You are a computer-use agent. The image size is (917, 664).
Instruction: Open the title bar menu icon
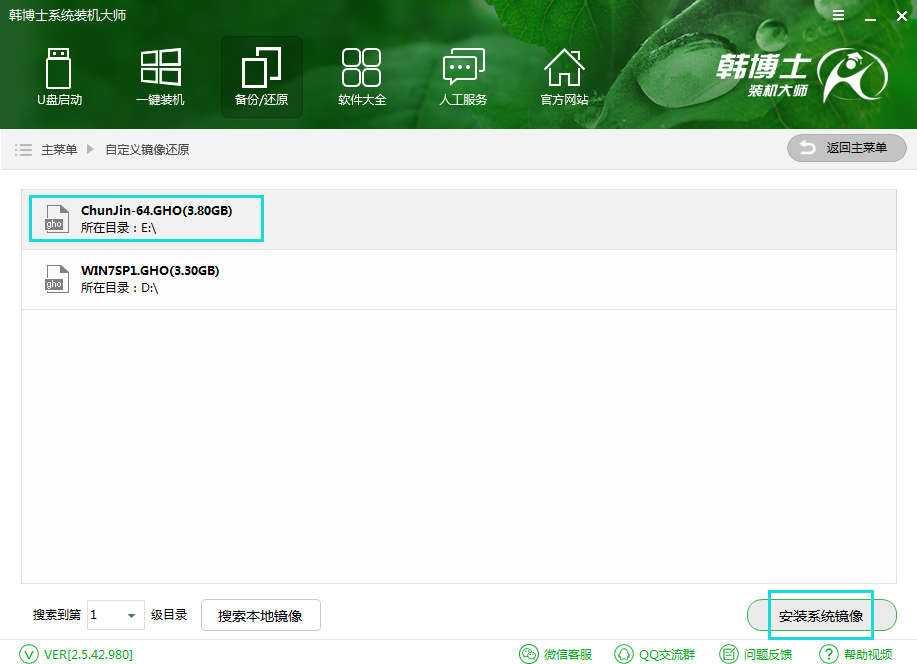838,16
